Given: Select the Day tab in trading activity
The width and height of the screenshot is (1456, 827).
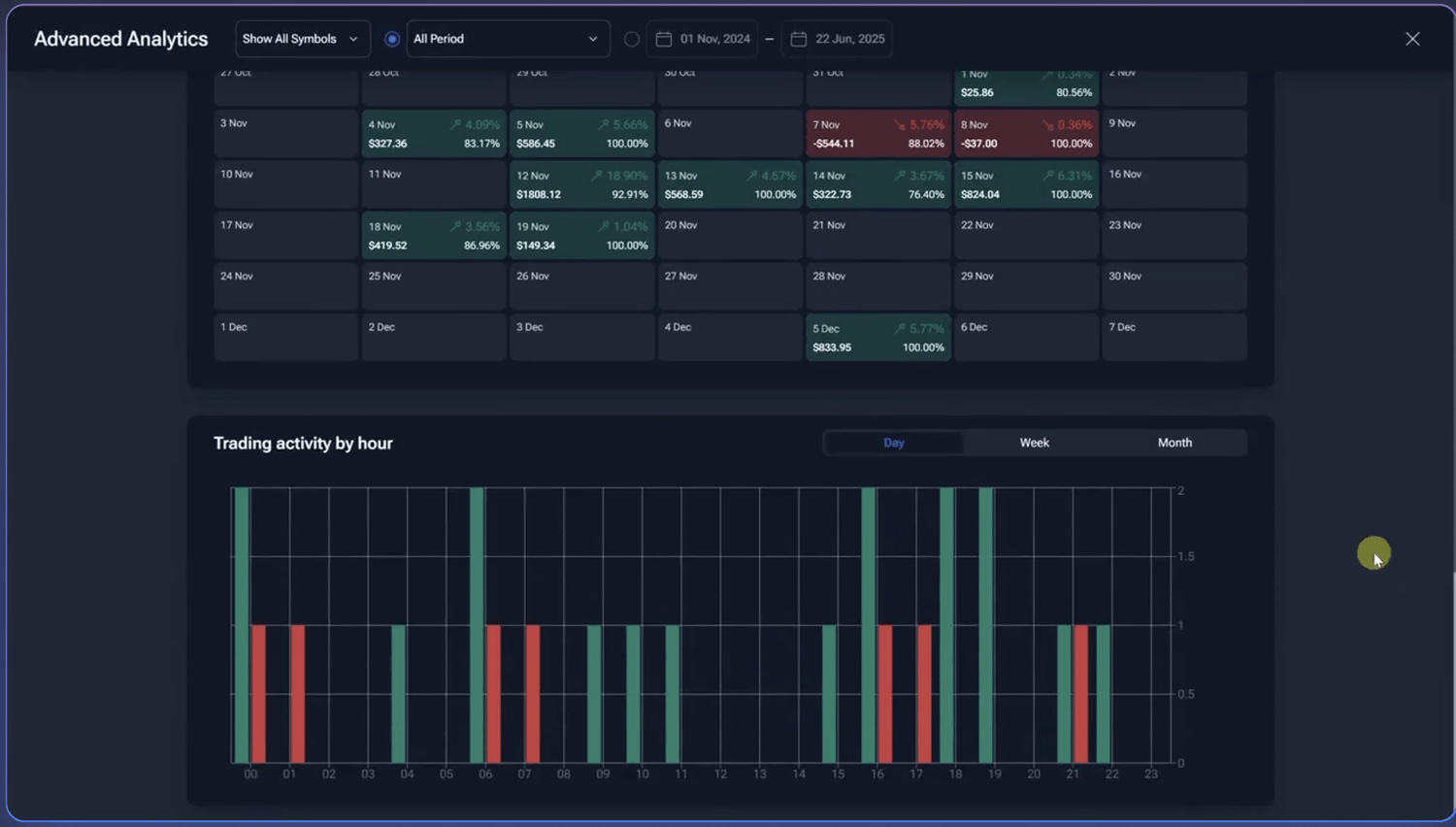Looking at the screenshot, I should [x=894, y=443].
